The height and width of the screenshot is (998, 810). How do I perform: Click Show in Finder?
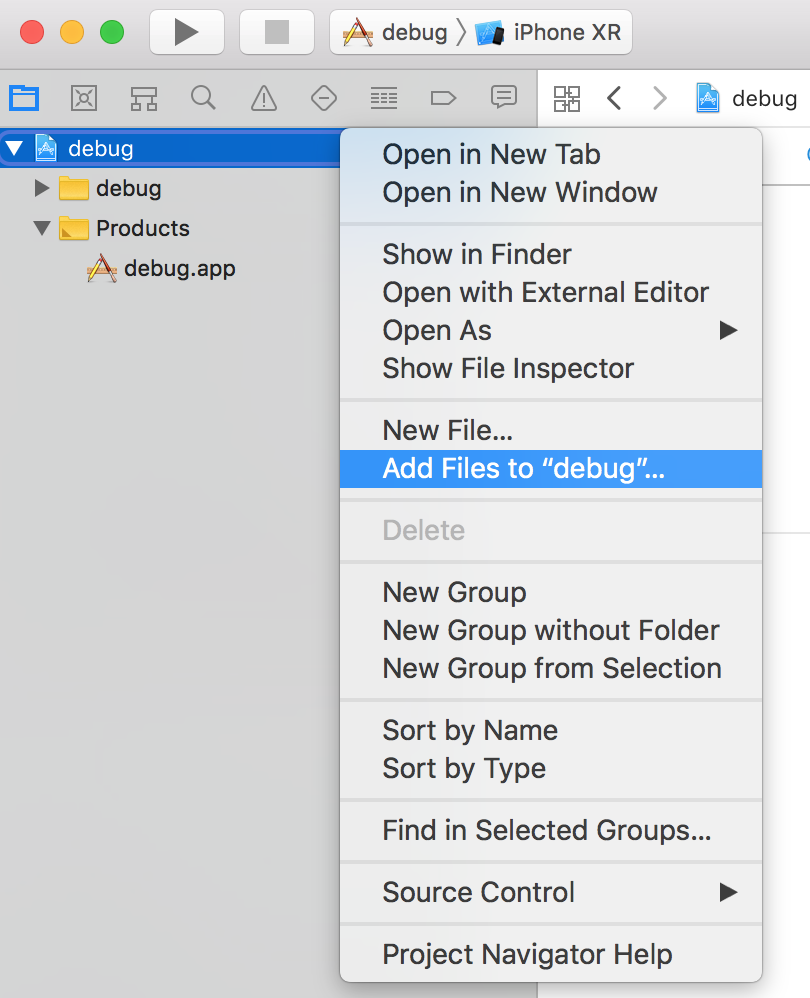pyautogui.click(x=477, y=254)
